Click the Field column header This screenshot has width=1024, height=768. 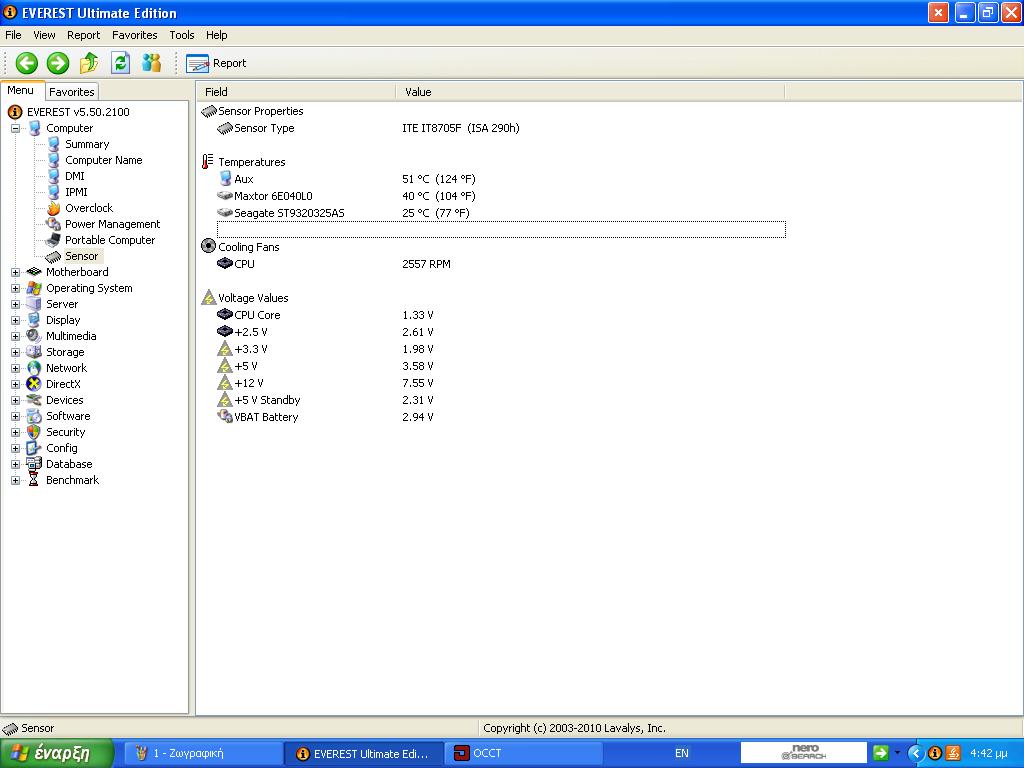[296, 92]
